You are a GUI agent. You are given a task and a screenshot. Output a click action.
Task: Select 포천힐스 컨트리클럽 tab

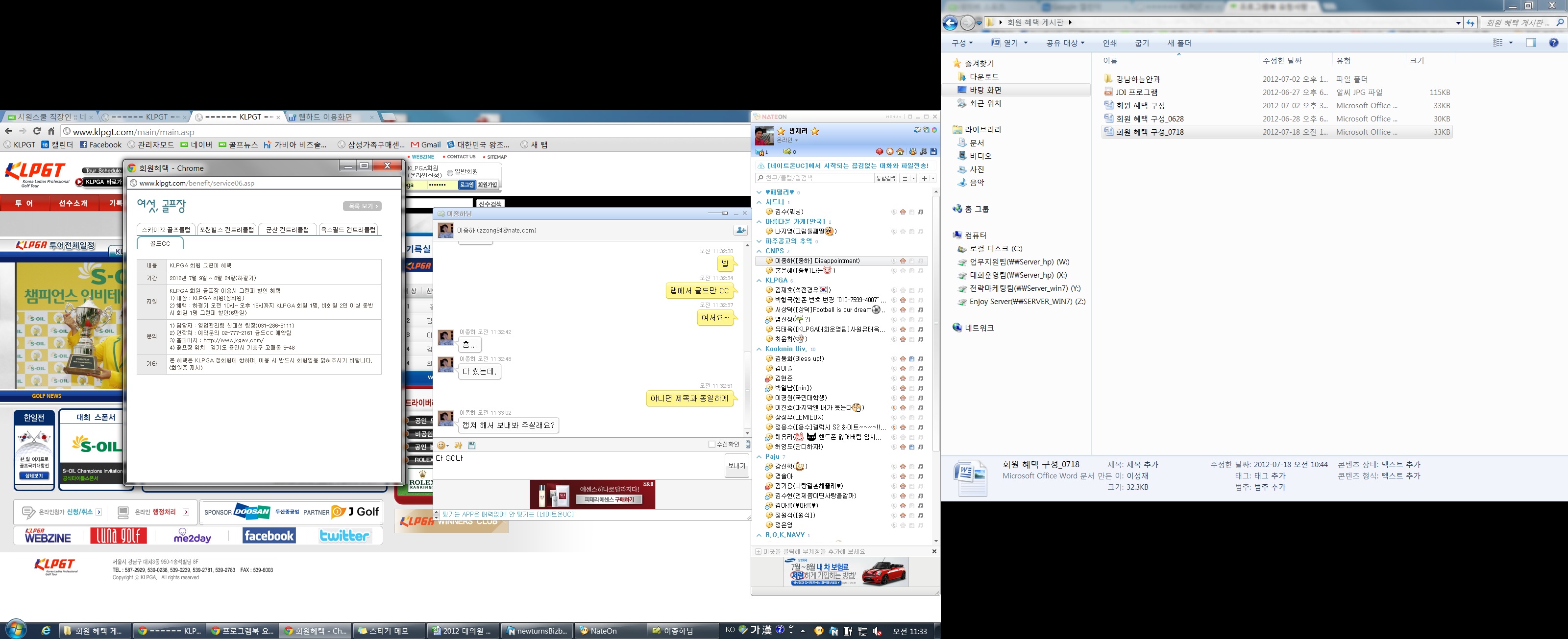tap(226, 230)
